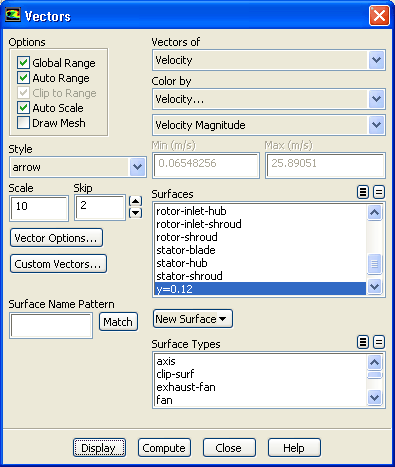Image resolution: width=395 pixels, height=467 pixels.
Task: Select exhaust-fan in Surface Types list
Action: (260, 387)
